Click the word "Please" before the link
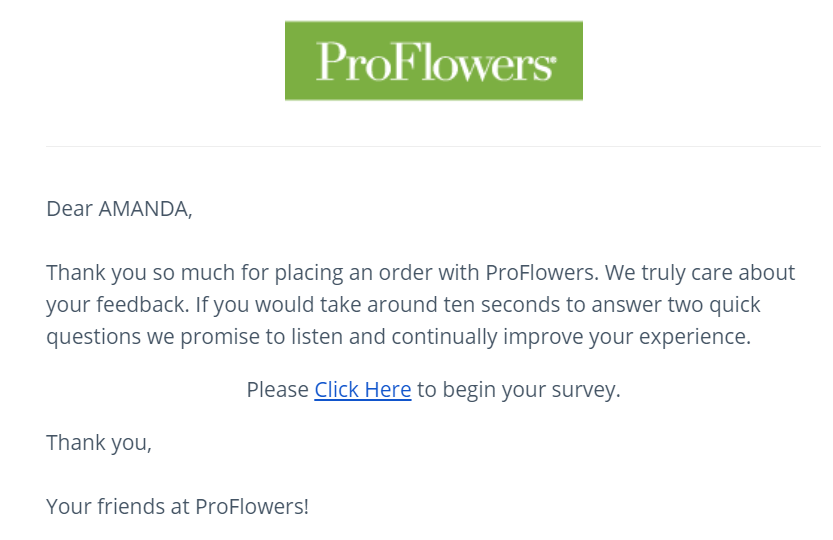 pyautogui.click(x=277, y=389)
